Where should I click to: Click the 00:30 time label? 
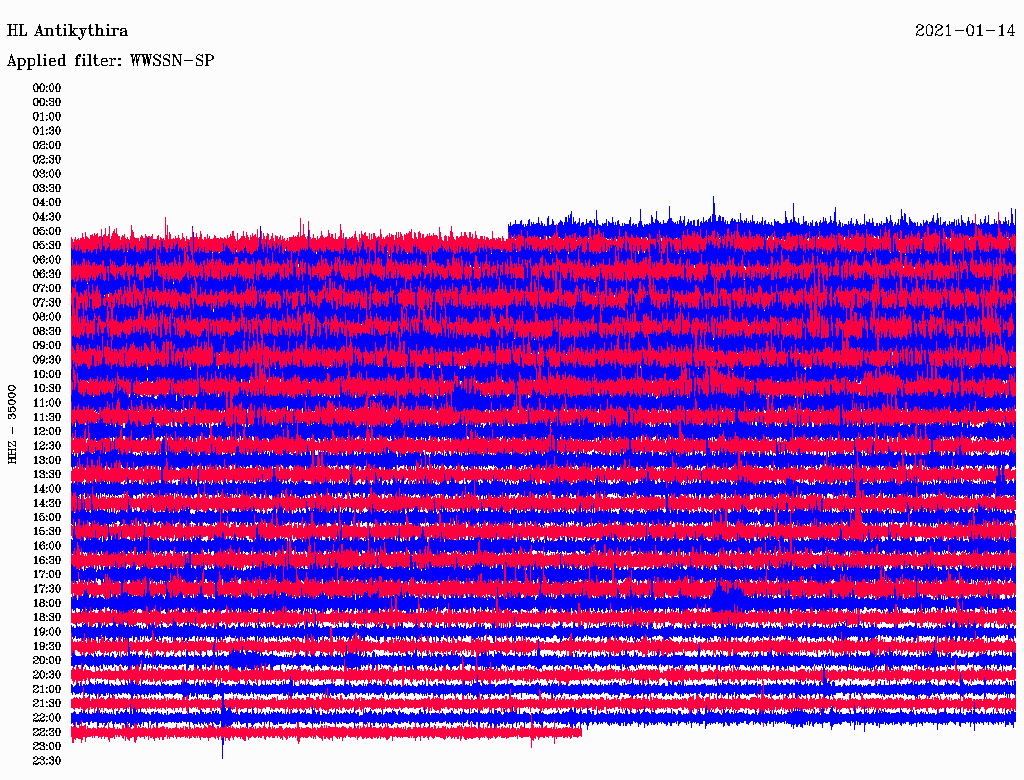[x=47, y=102]
